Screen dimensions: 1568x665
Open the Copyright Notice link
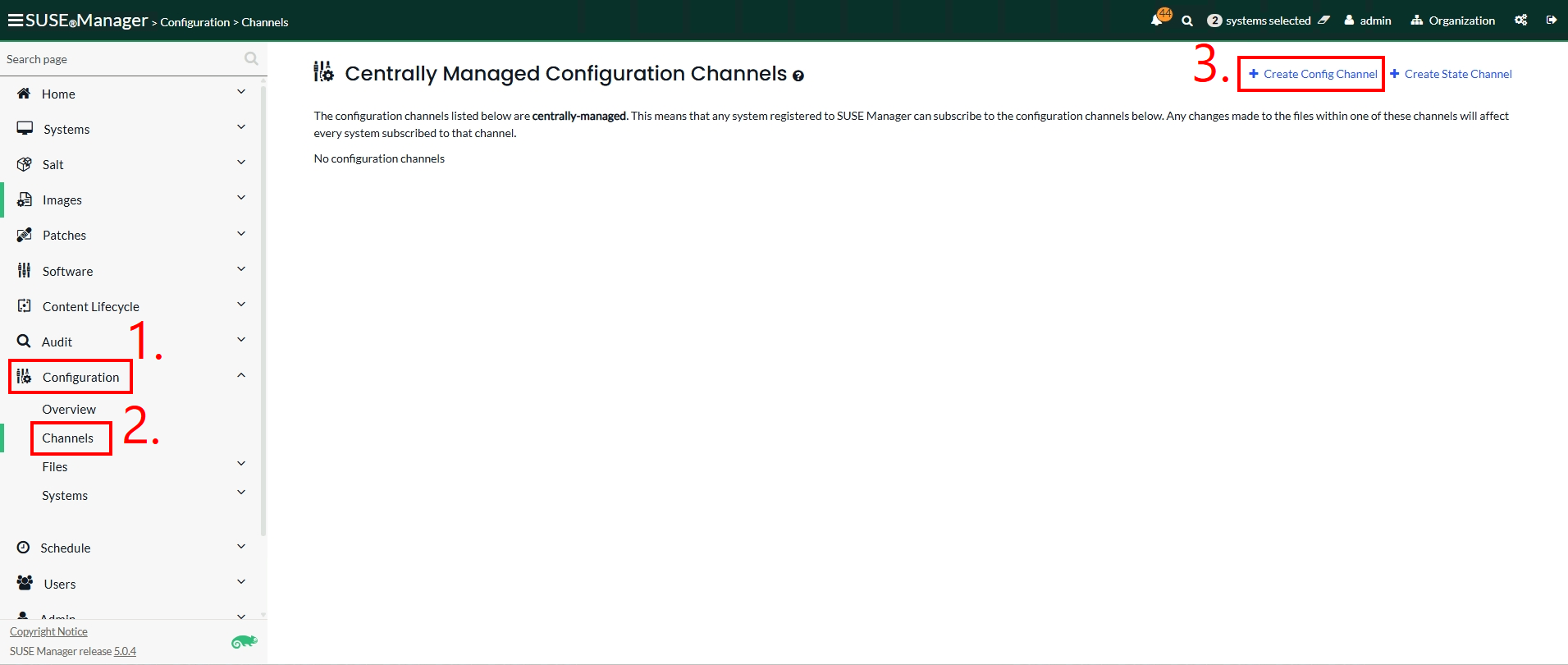(48, 631)
